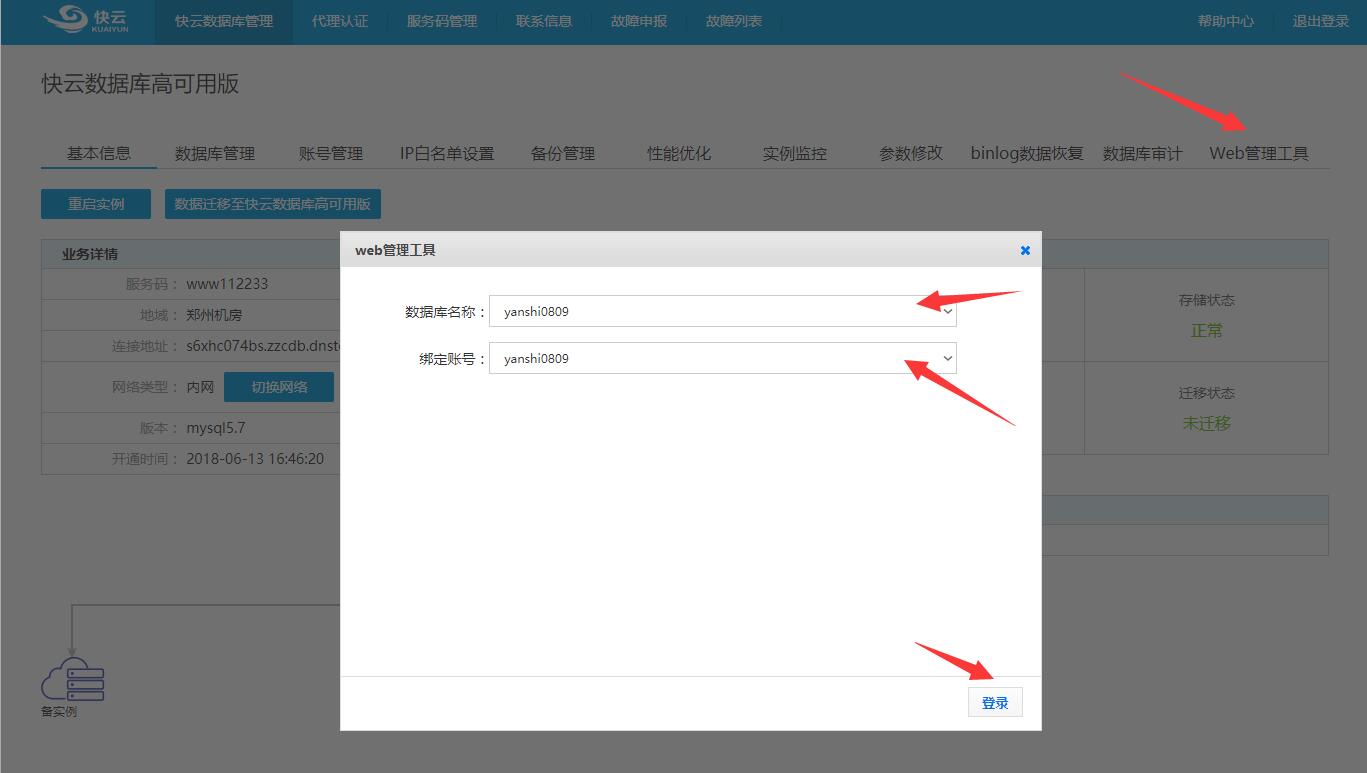Click the 重启实例 button
Viewport: 1367px width, 773px height.
coord(96,204)
